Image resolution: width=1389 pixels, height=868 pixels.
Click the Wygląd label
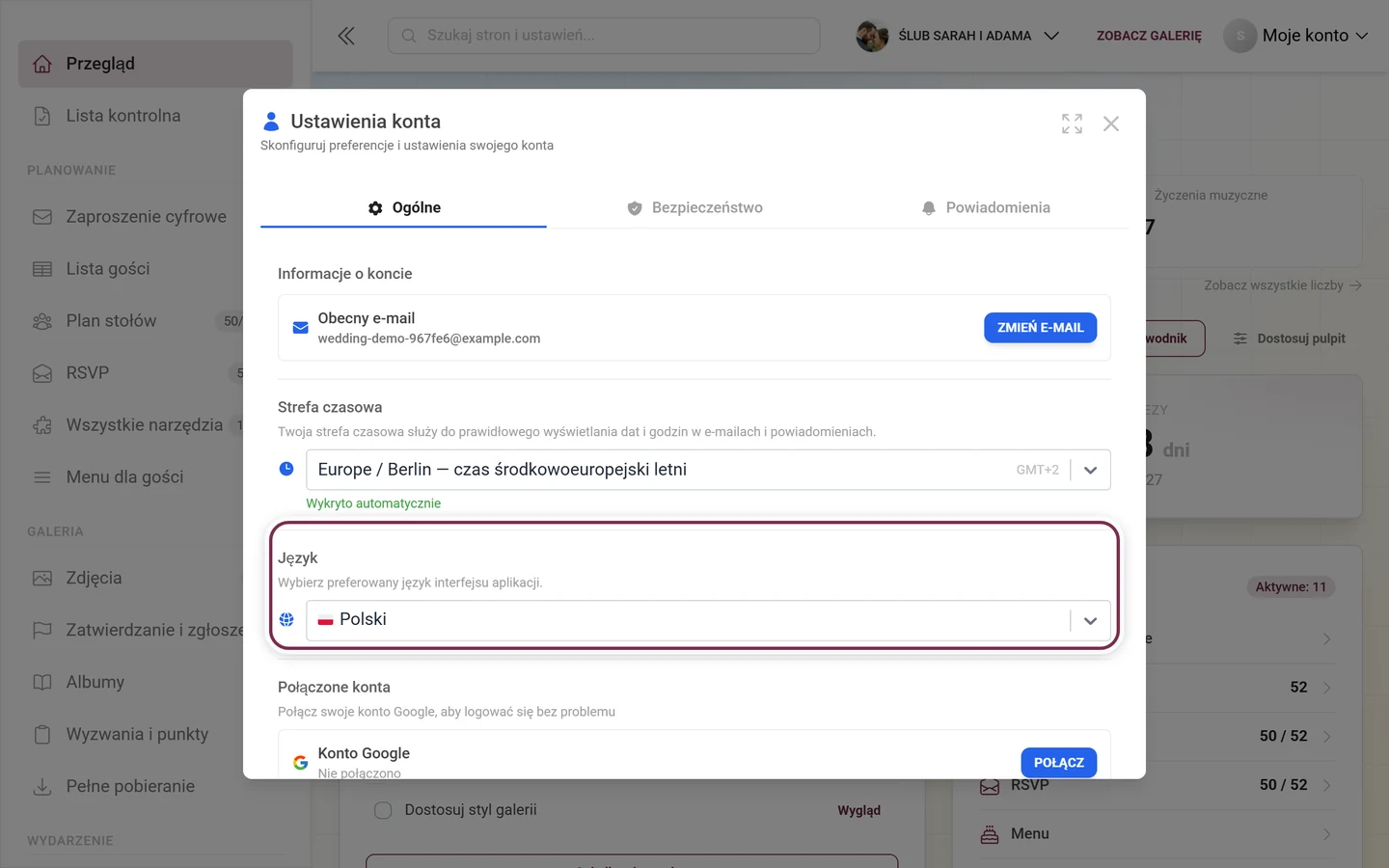(x=858, y=810)
